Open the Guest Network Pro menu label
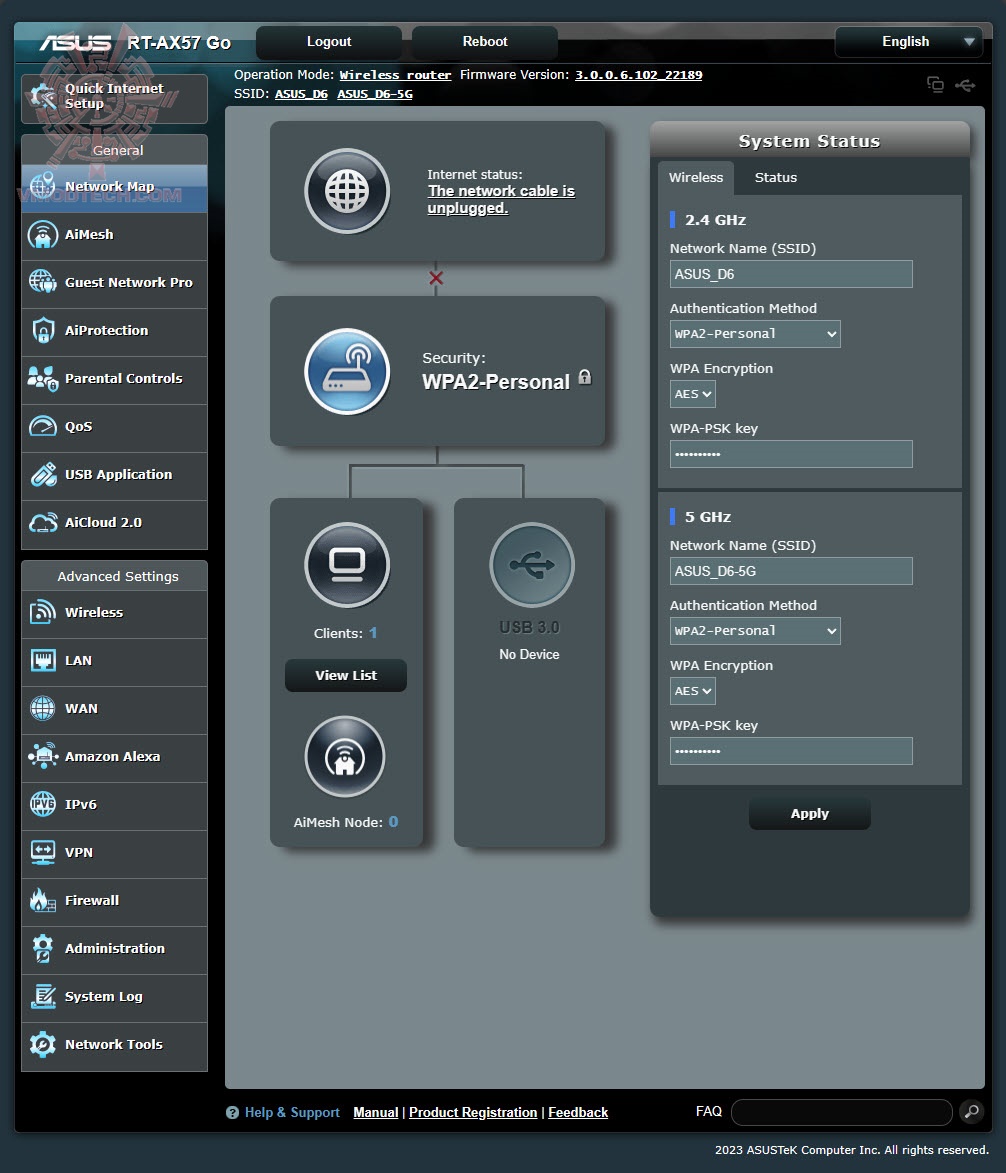The height and width of the screenshot is (1173, 1006). (129, 282)
